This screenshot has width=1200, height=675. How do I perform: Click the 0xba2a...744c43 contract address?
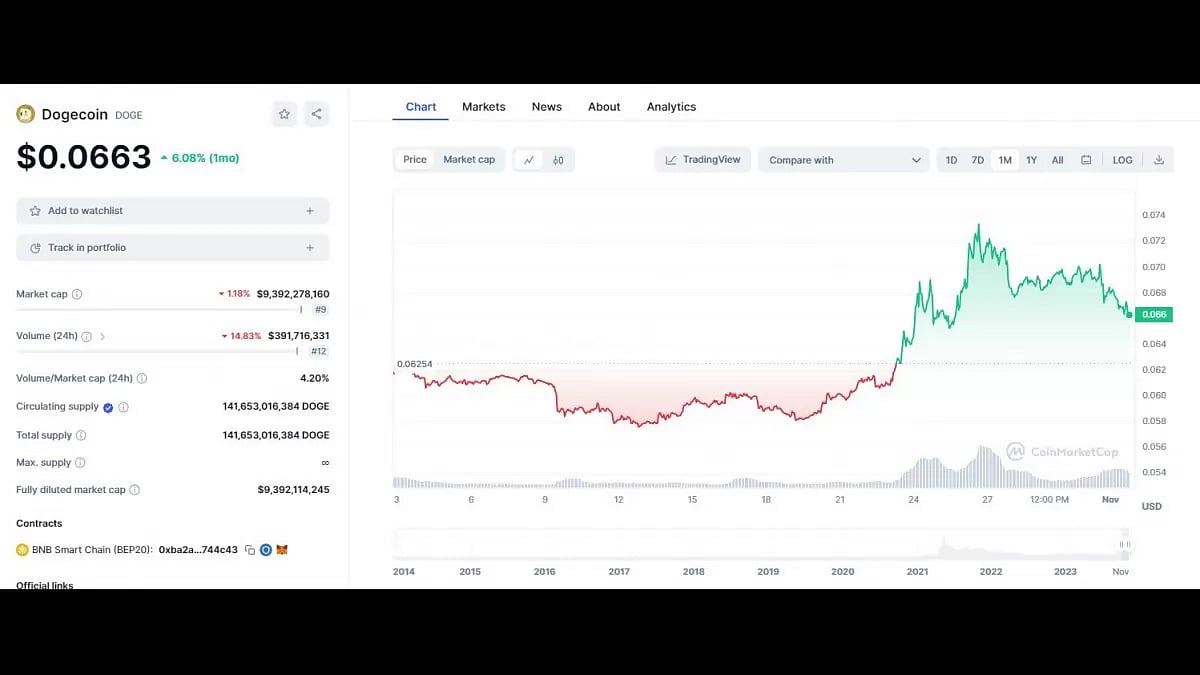click(x=199, y=549)
